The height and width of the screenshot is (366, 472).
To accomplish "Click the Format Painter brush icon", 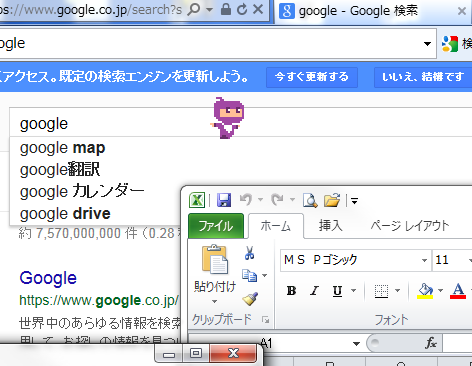I will click(x=250, y=299).
